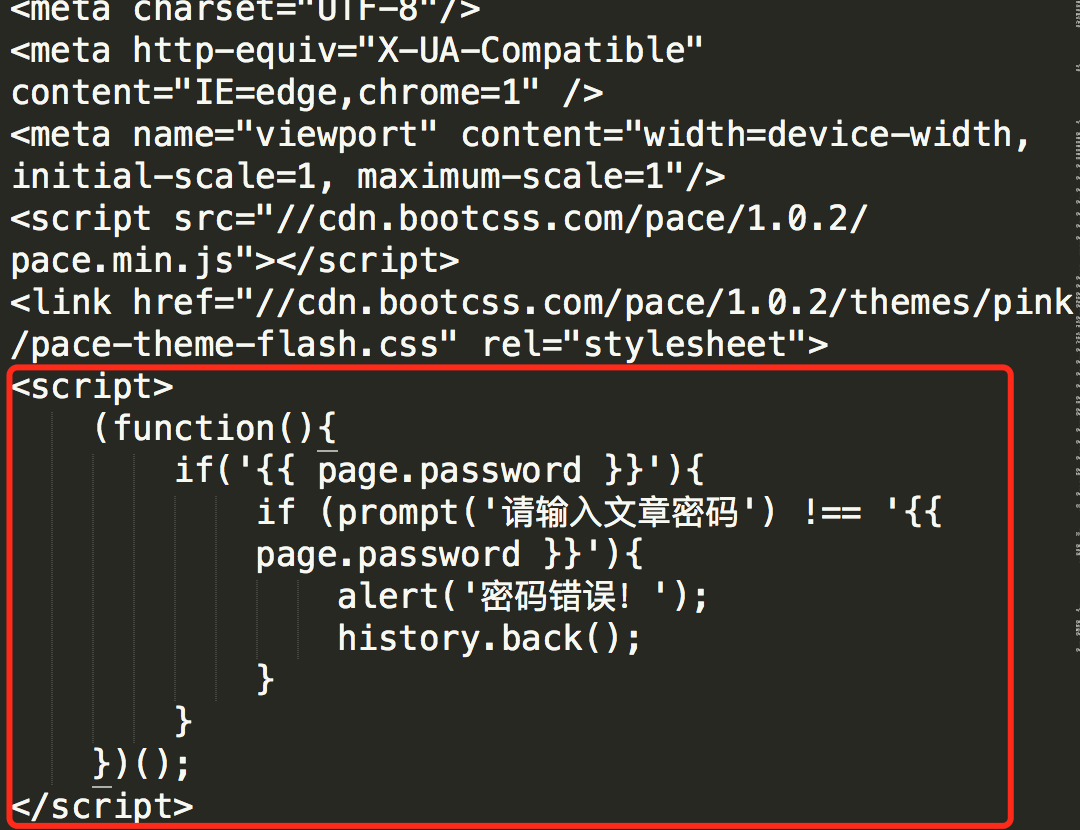The image size is (1080, 830).
Task: Click the (function(){ line
Action: pyautogui.click(x=214, y=429)
